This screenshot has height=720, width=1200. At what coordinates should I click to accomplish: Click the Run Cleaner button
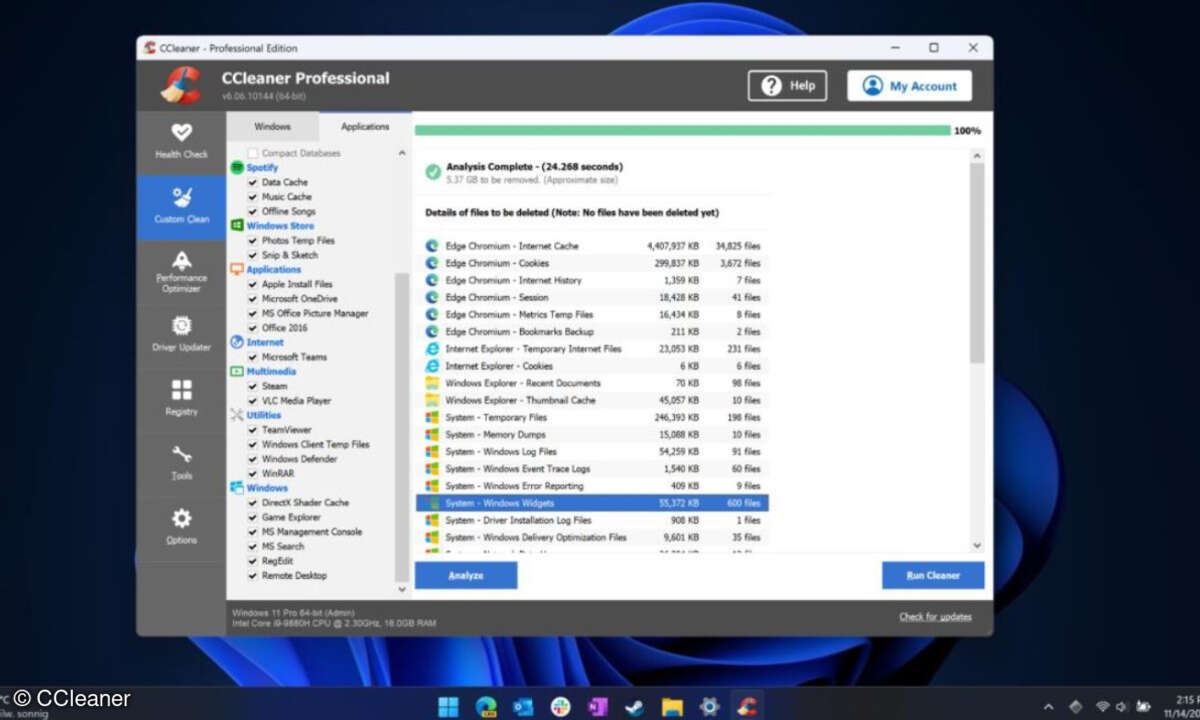[933, 576]
